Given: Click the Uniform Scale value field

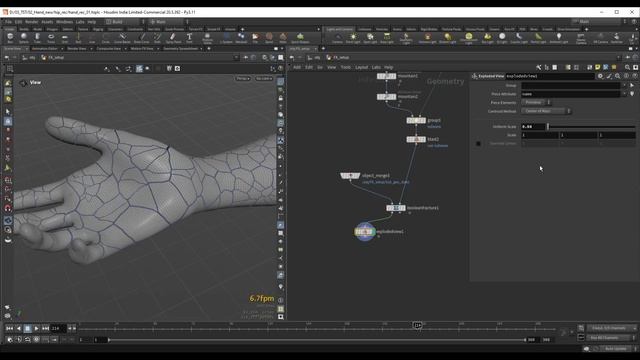Looking at the screenshot, I should coord(533,127).
